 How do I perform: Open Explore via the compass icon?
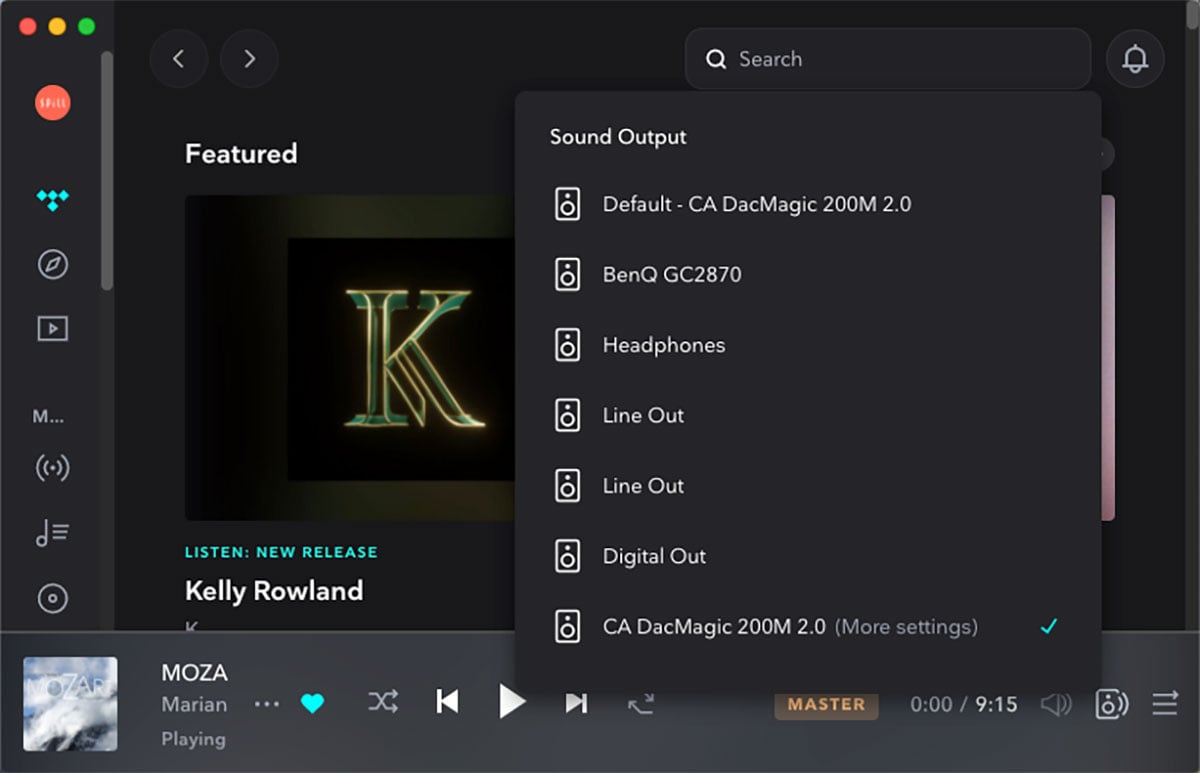click(x=53, y=264)
